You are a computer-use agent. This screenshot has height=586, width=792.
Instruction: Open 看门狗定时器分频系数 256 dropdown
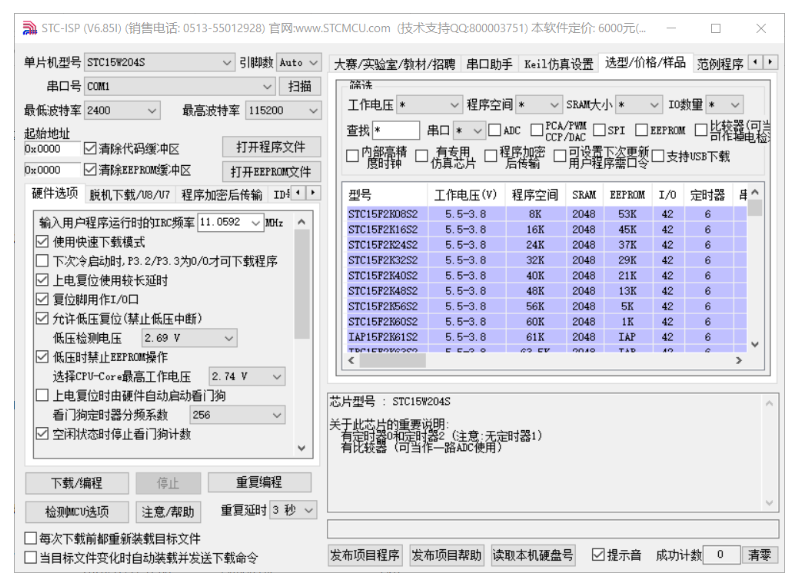point(237,415)
